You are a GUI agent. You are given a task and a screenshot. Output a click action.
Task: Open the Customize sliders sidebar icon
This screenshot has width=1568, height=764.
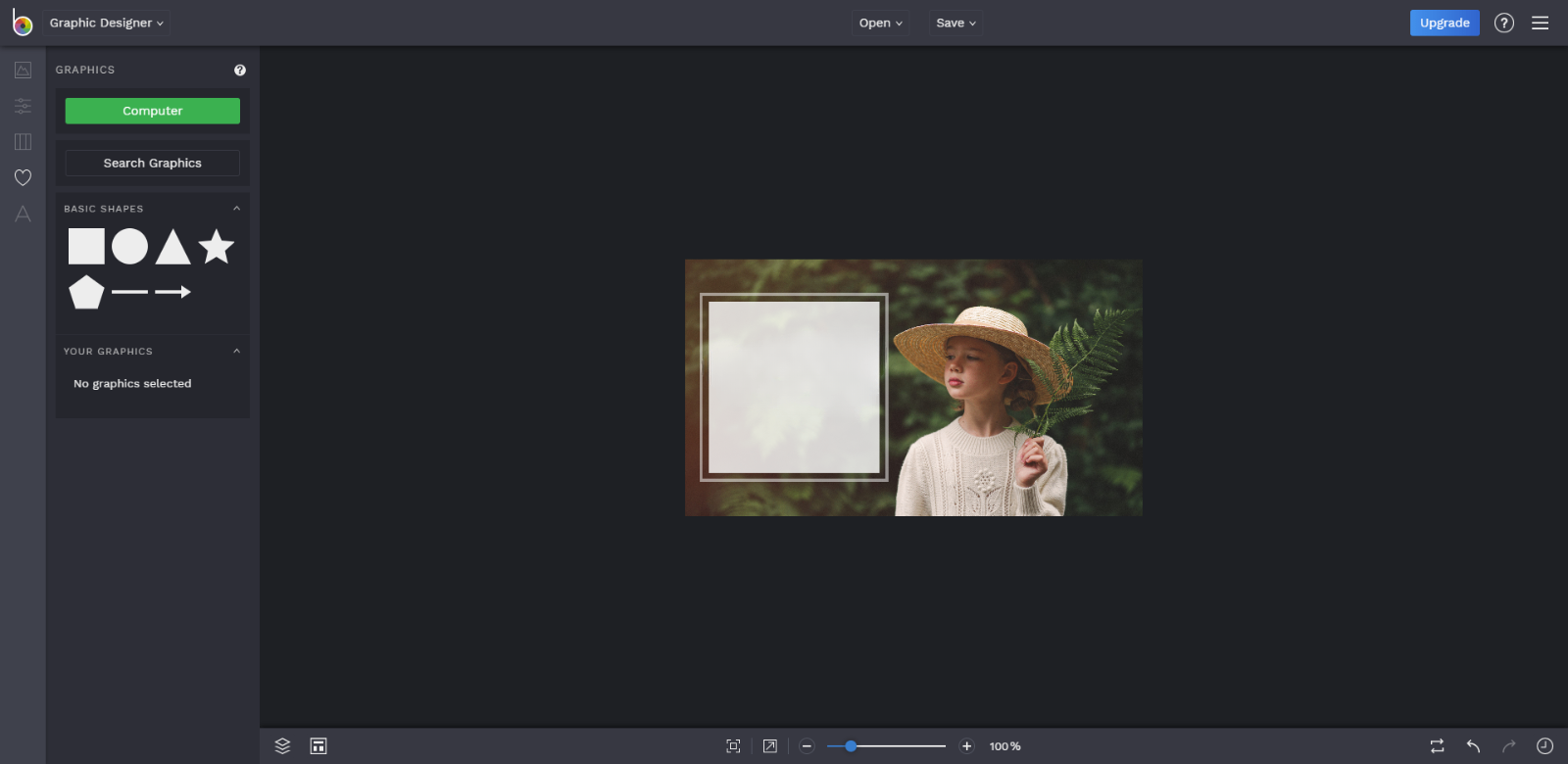coord(23,106)
